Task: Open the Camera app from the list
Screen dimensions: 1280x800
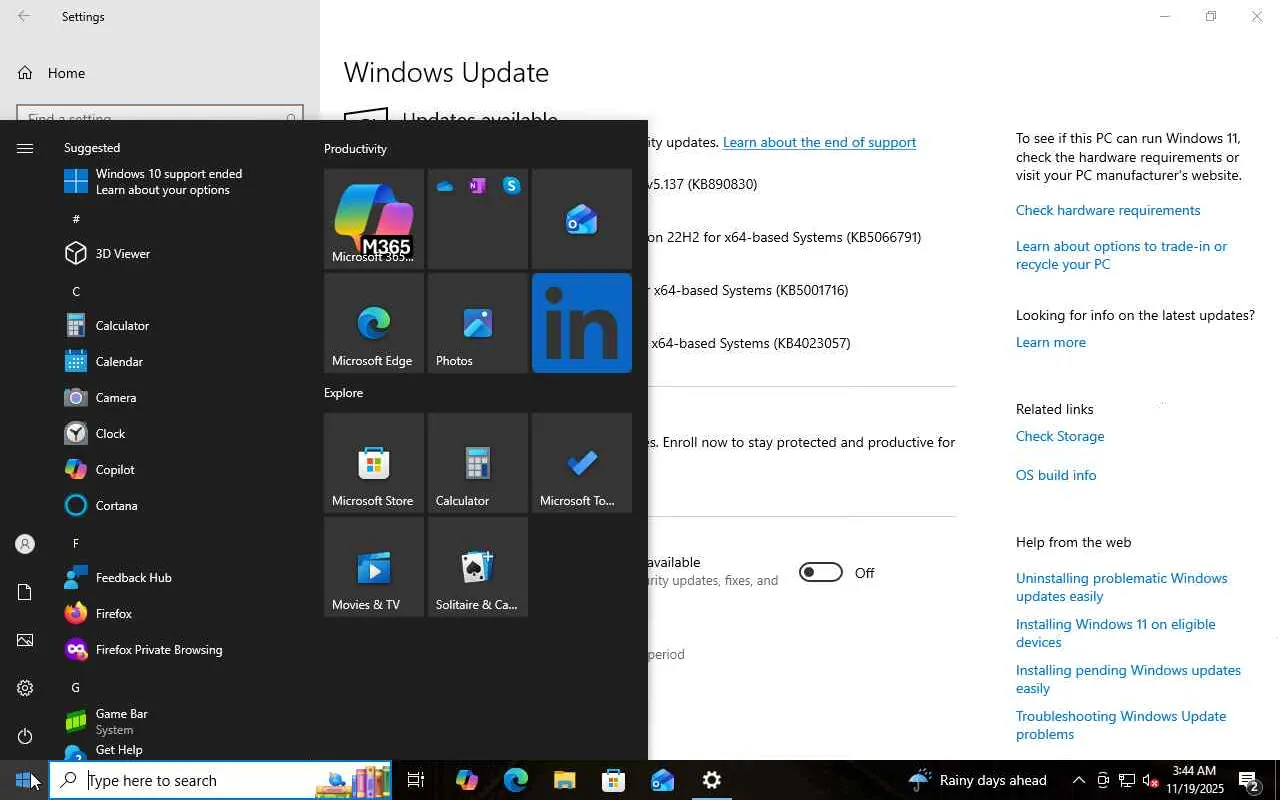Action: 180,398
